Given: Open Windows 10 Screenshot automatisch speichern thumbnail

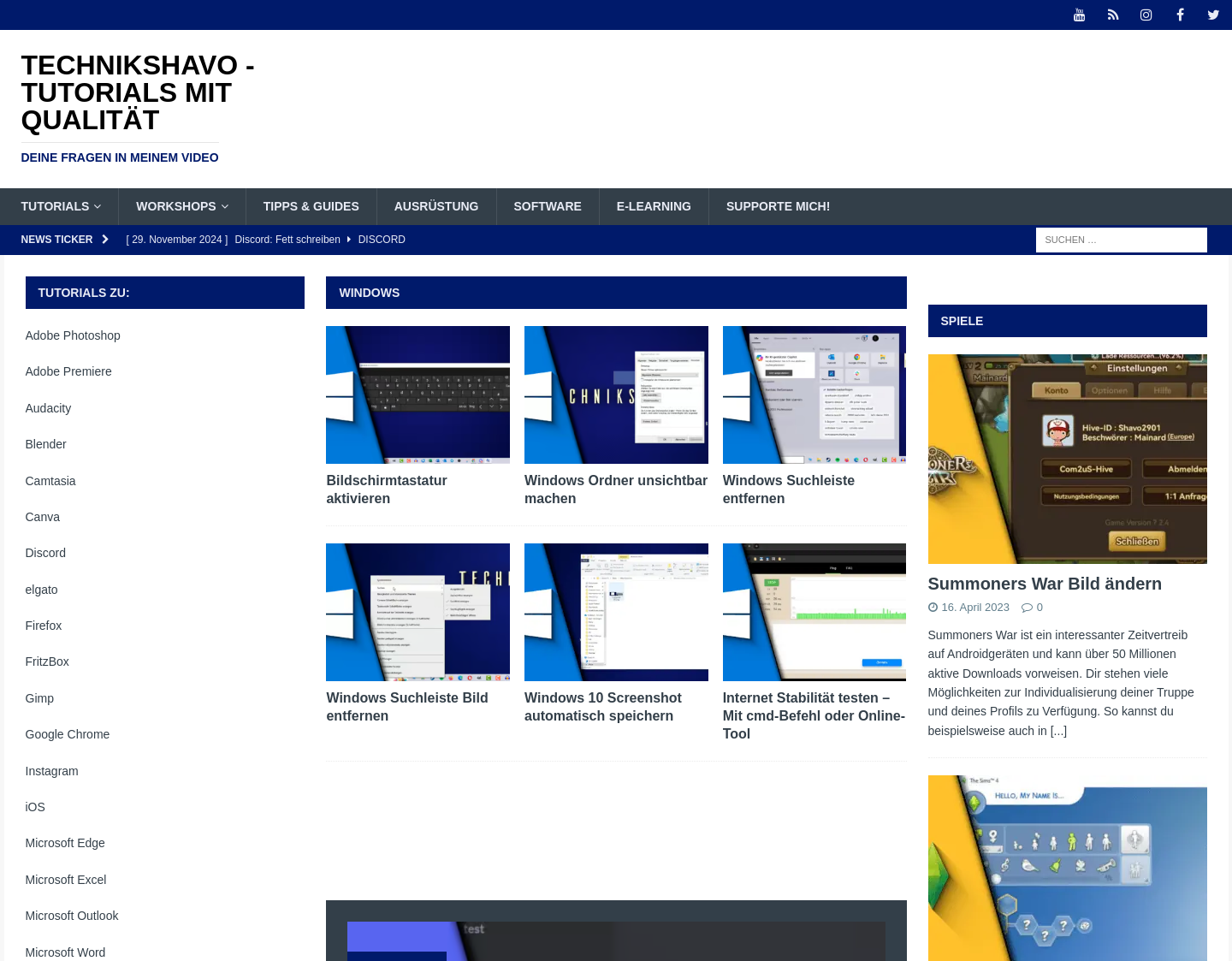Looking at the screenshot, I should click(x=616, y=612).
